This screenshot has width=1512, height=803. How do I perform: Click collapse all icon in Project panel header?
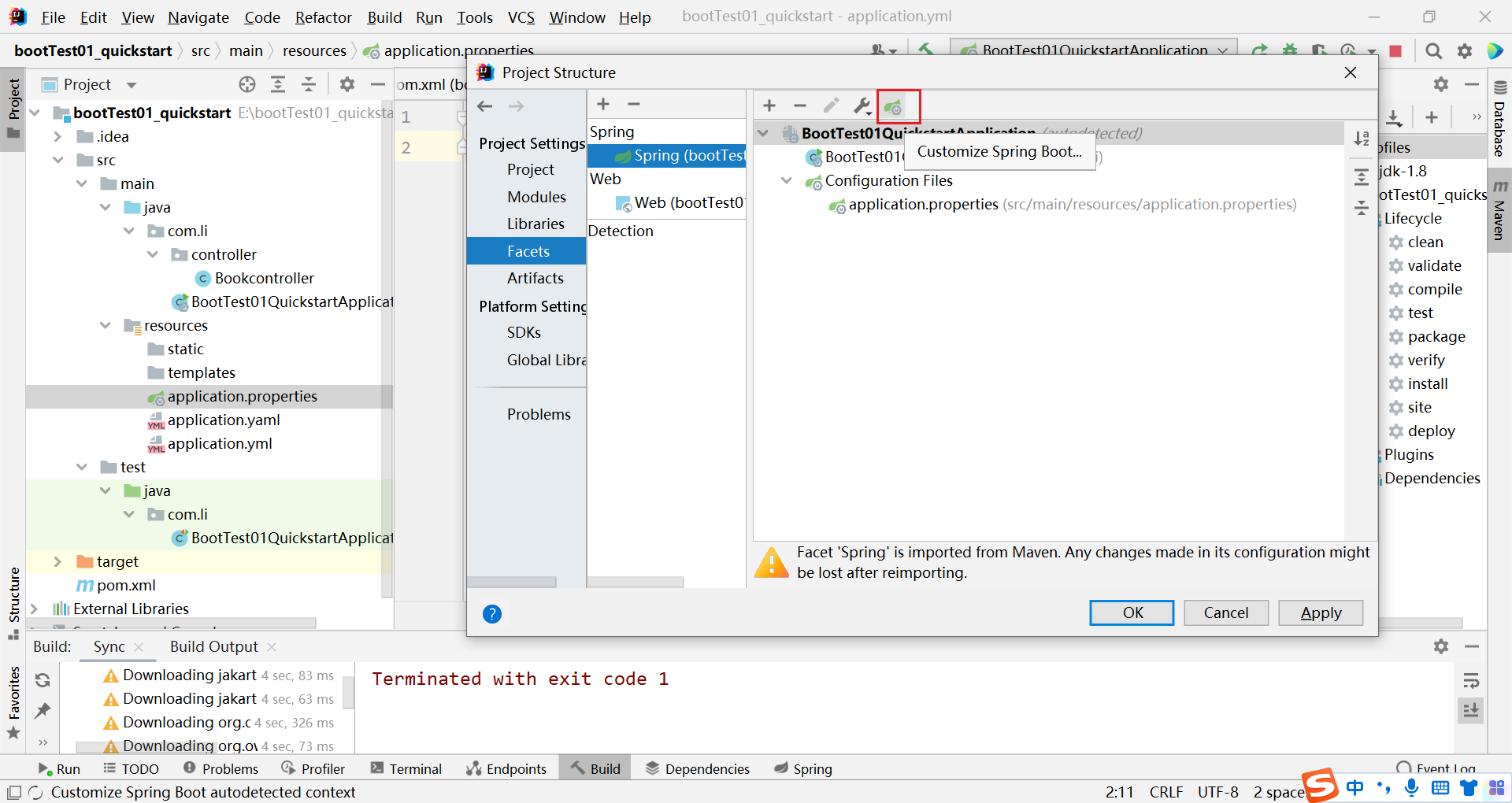point(309,84)
